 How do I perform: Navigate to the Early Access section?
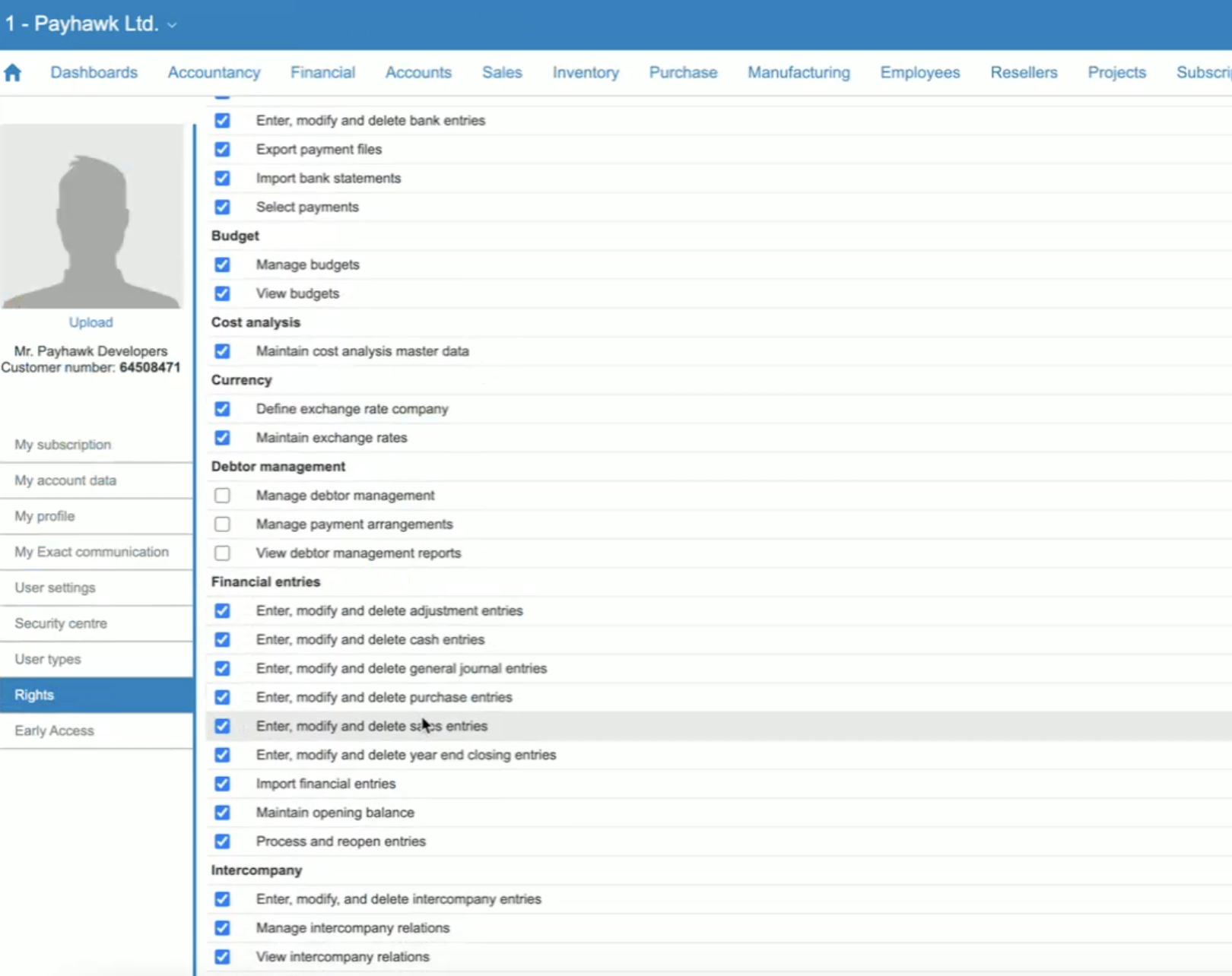[54, 730]
